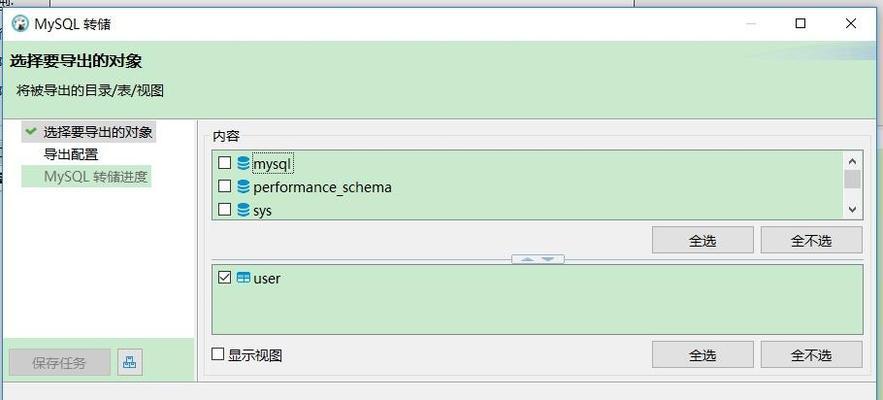Click the database list scrollbar thumb

click(x=852, y=180)
